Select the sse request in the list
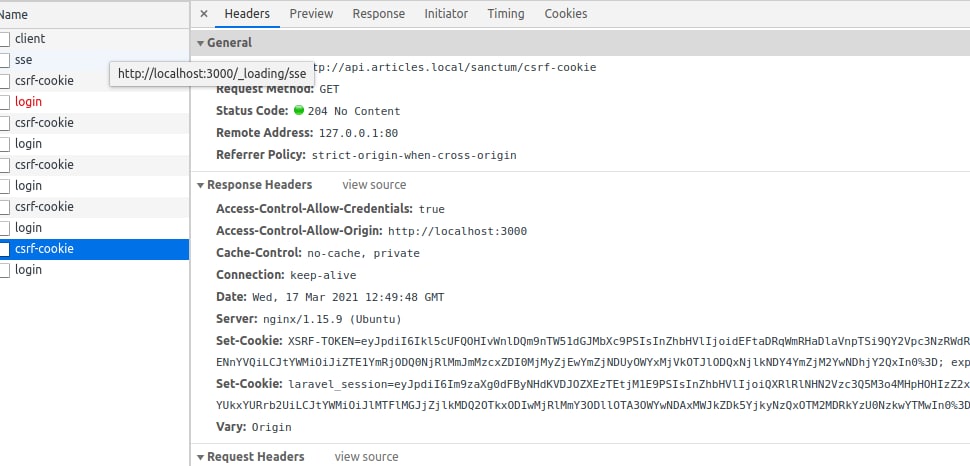The height and width of the screenshot is (466, 970). tap(24, 60)
